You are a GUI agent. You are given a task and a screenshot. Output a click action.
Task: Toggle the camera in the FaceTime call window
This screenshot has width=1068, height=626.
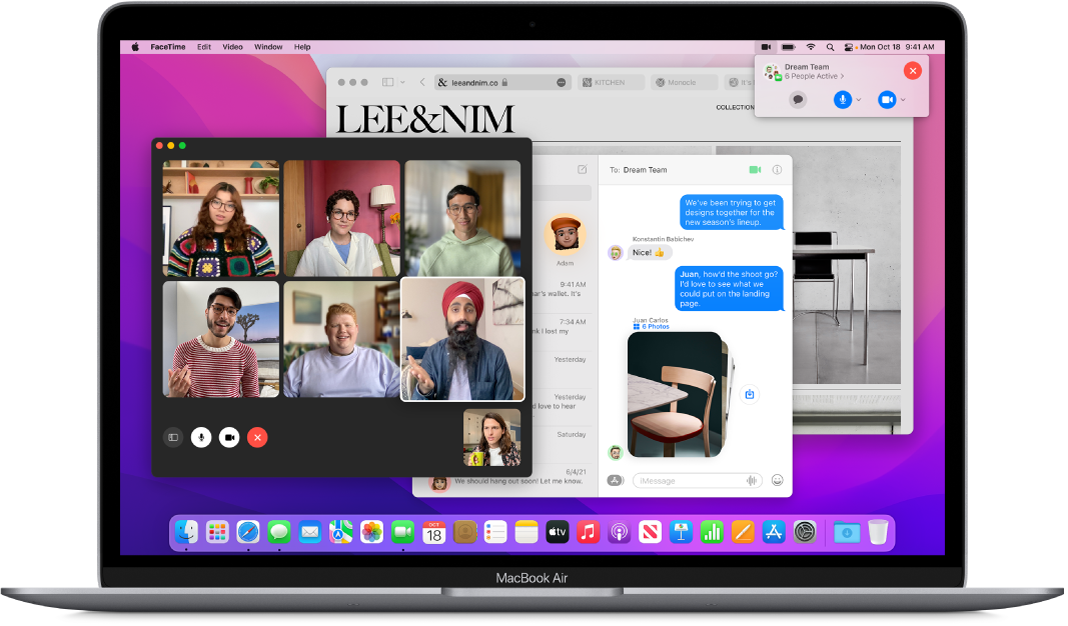[229, 437]
